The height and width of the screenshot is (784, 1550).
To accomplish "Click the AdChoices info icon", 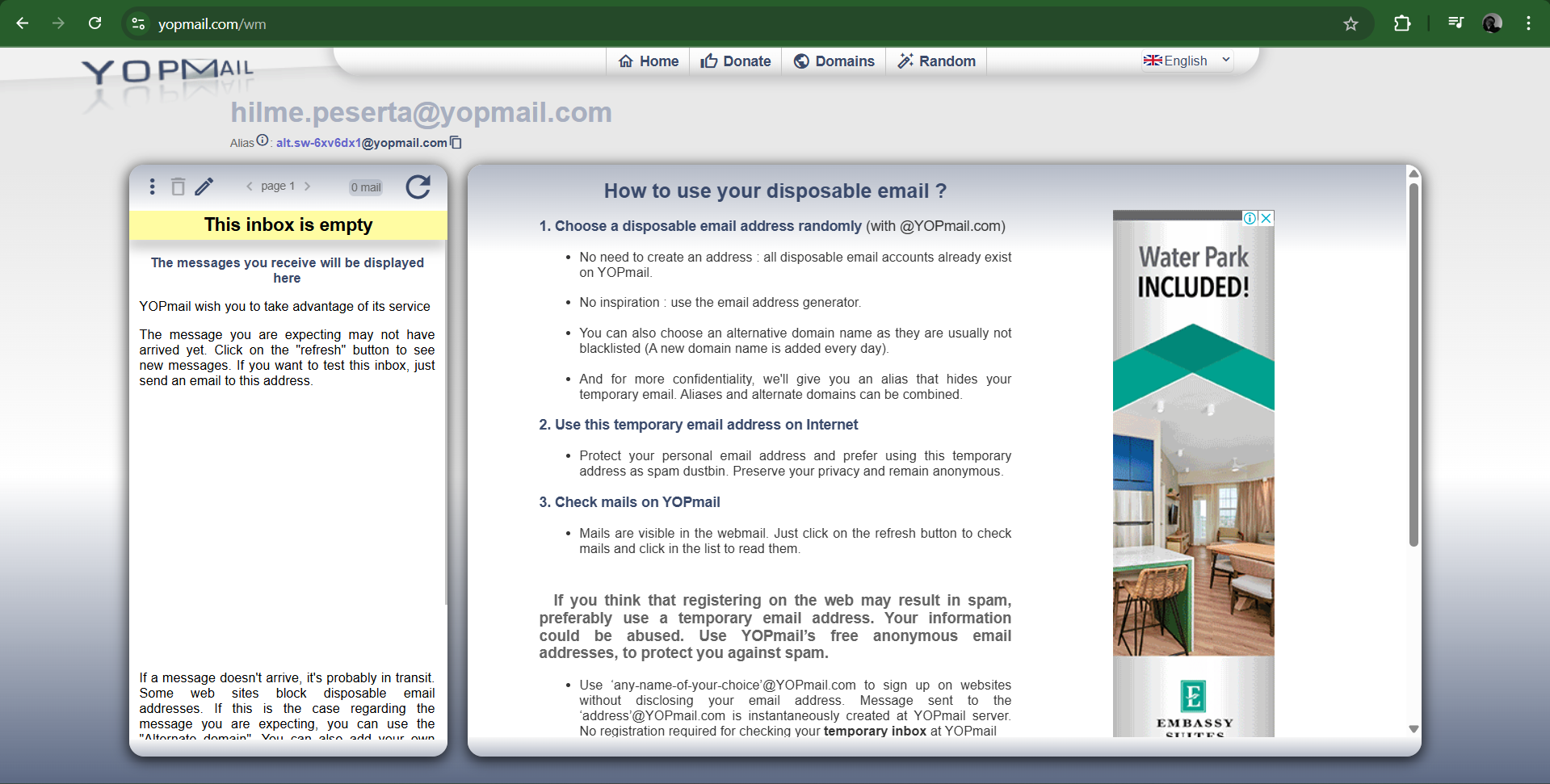I will [x=1250, y=218].
